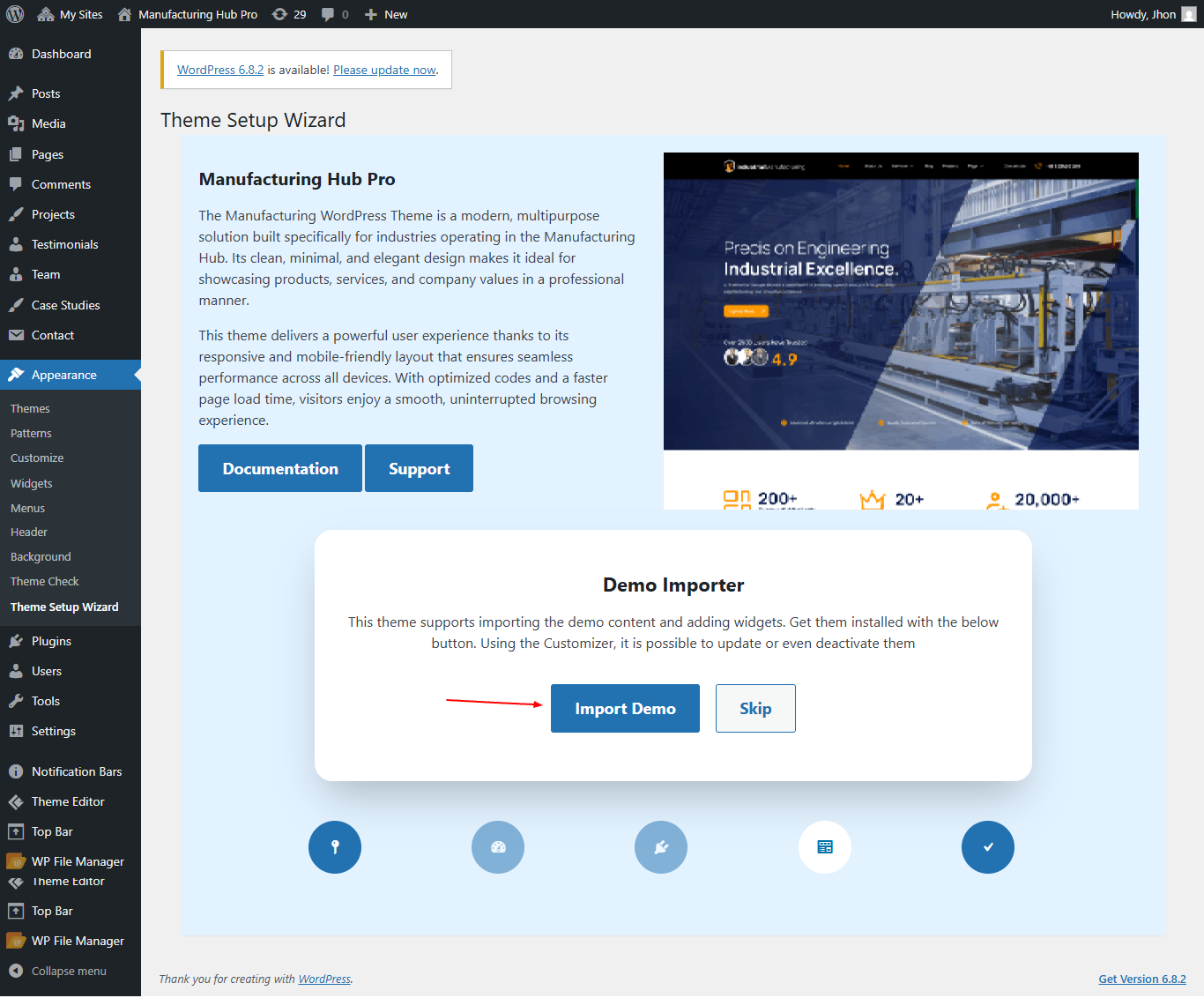Open the 29 pending updates icon
The image size is (1204, 998).
click(x=289, y=14)
